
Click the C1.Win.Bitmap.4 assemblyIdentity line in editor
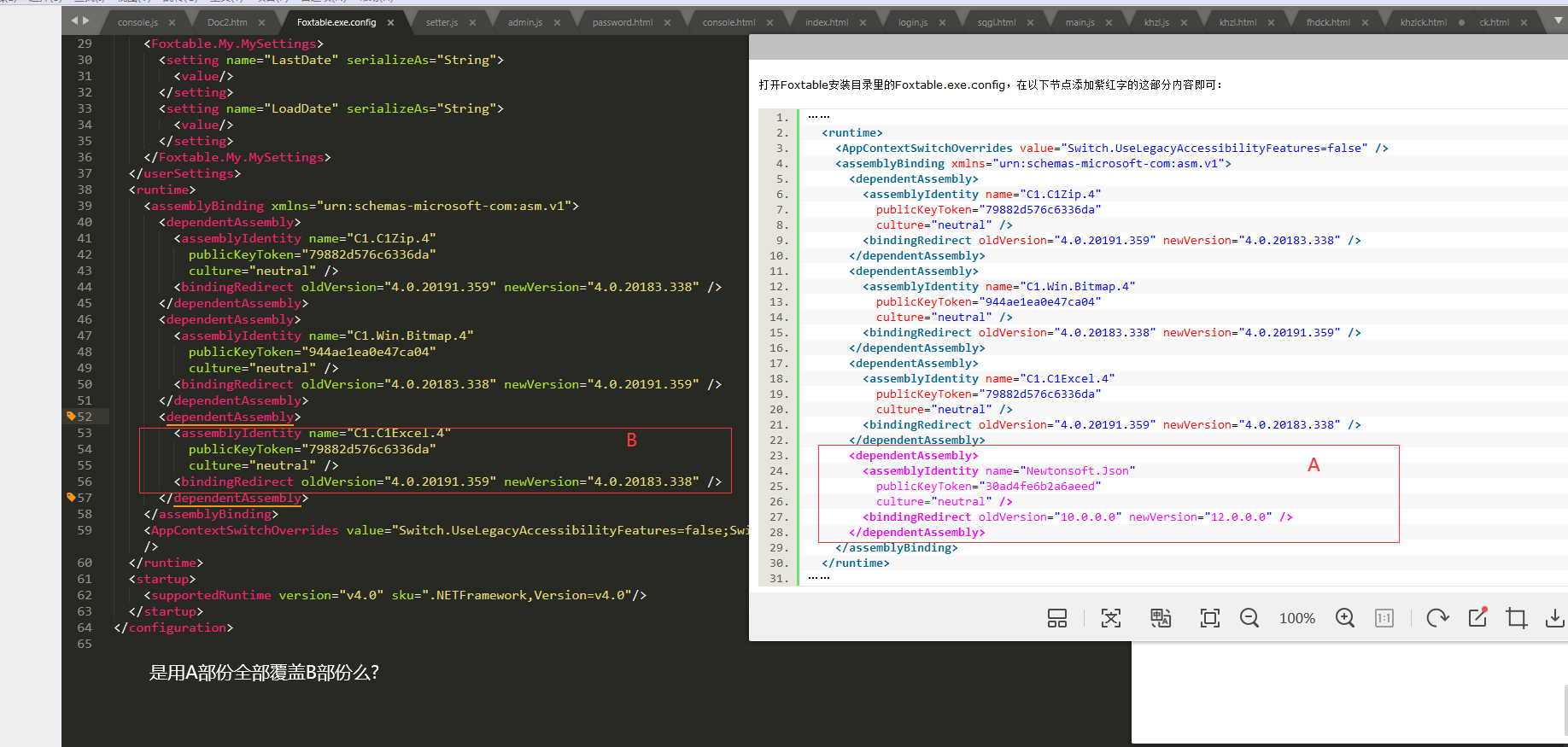(x=324, y=336)
